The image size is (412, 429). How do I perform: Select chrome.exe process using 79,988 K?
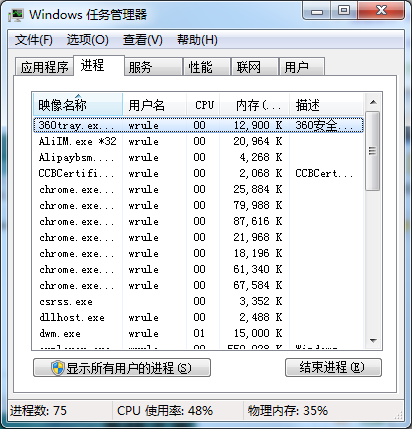(198, 205)
